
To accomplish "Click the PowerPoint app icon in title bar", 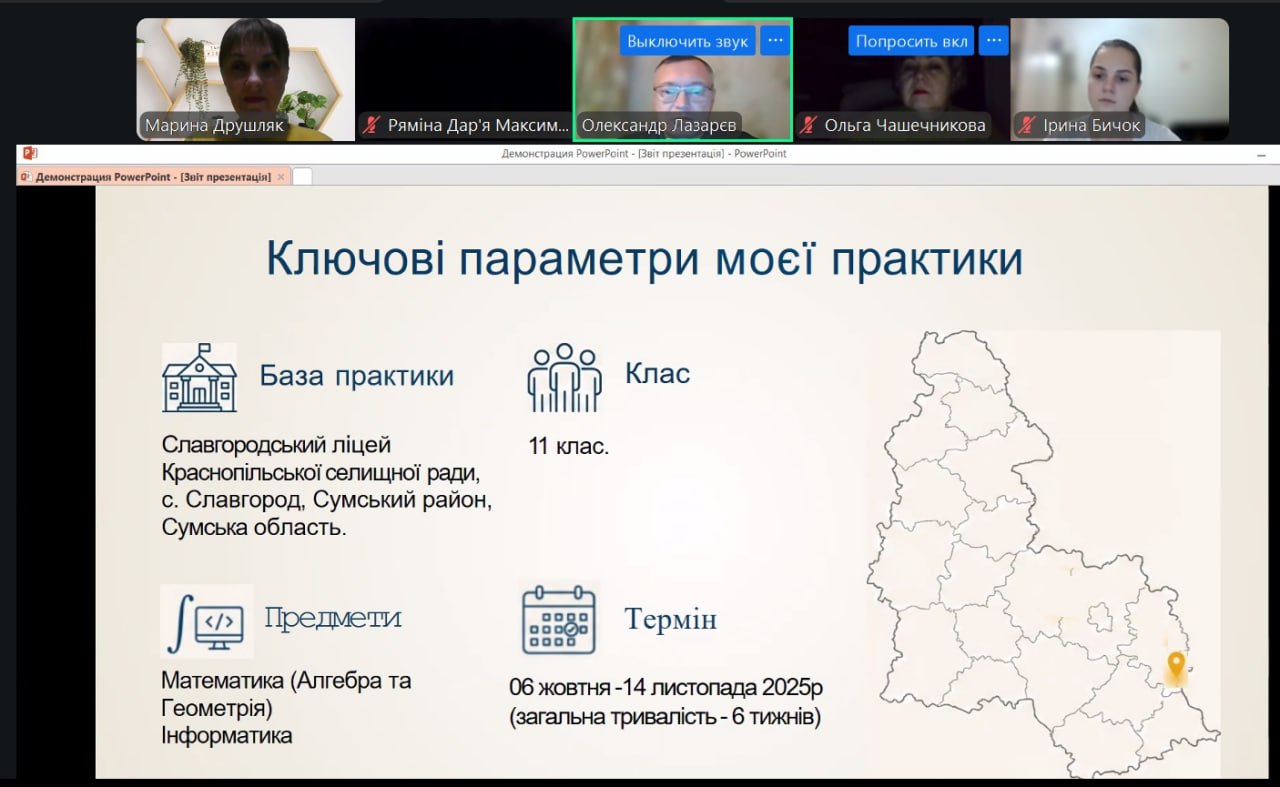I will click(x=29, y=153).
